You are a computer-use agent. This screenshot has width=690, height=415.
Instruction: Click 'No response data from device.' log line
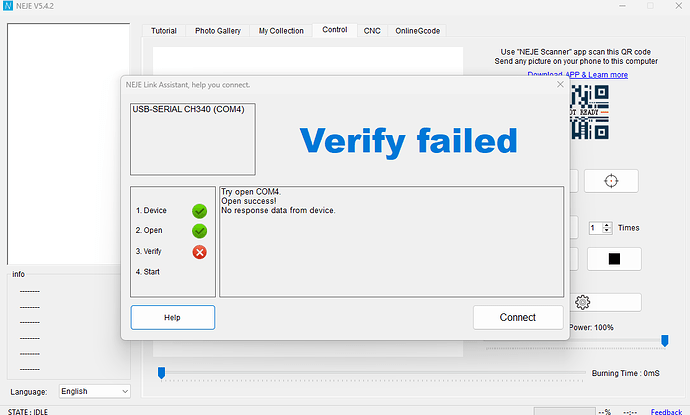pos(278,210)
